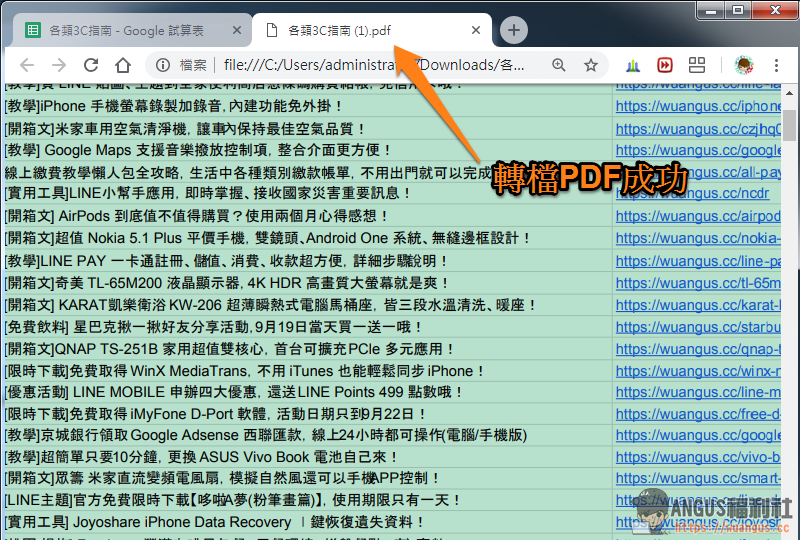Click the 奇美 TL-65M200 液晶顯示器 row
The image size is (800, 540).
(x=227, y=283)
